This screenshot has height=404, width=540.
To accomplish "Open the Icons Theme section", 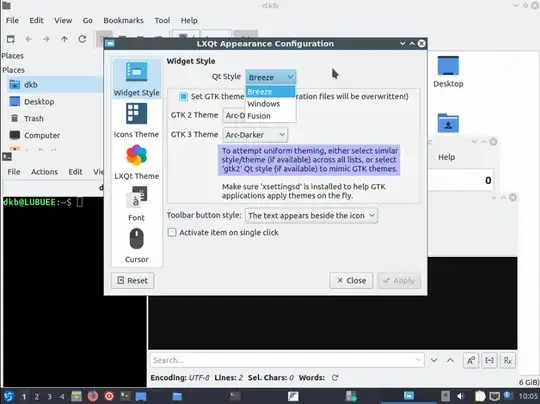I will pyautogui.click(x=137, y=121).
